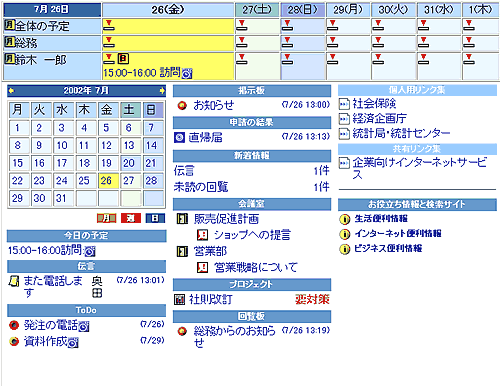Open 直帰届 application result
Viewport: 500px width, 386px height.
205,137
